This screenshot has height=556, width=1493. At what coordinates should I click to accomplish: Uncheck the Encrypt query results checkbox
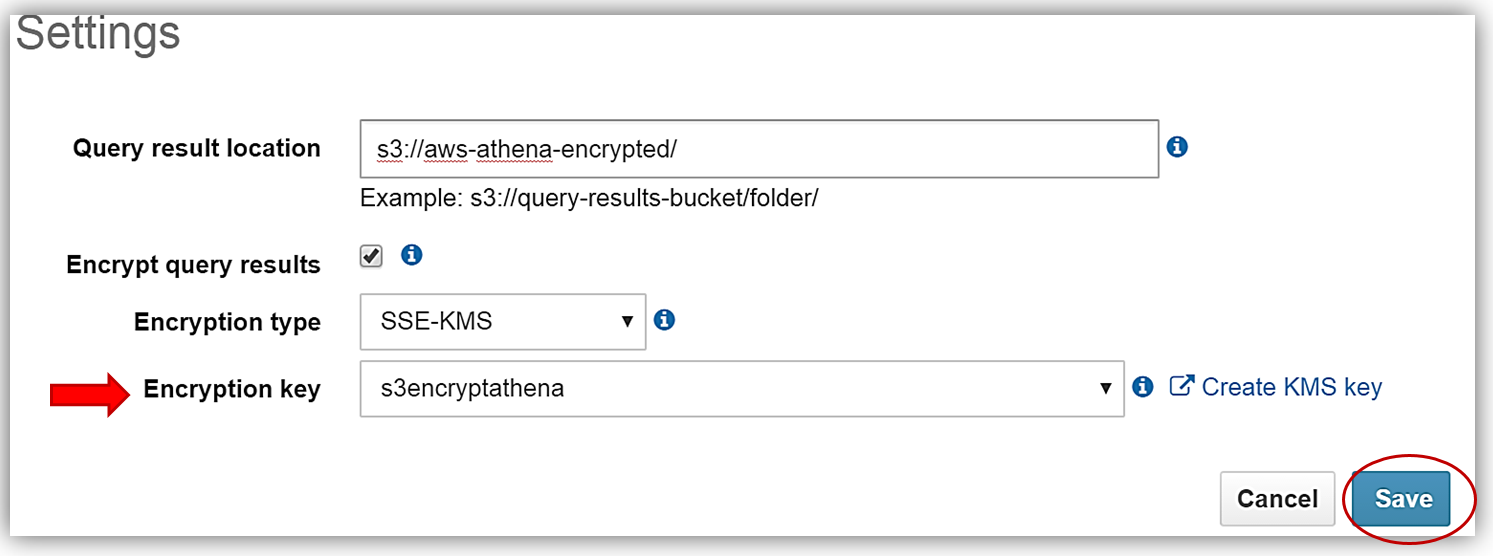click(x=371, y=256)
